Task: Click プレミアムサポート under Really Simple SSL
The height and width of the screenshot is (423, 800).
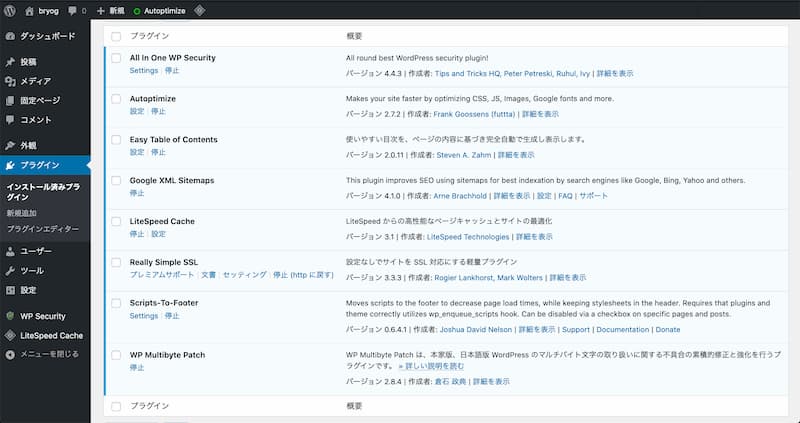Action: click(x=162, y=275)
